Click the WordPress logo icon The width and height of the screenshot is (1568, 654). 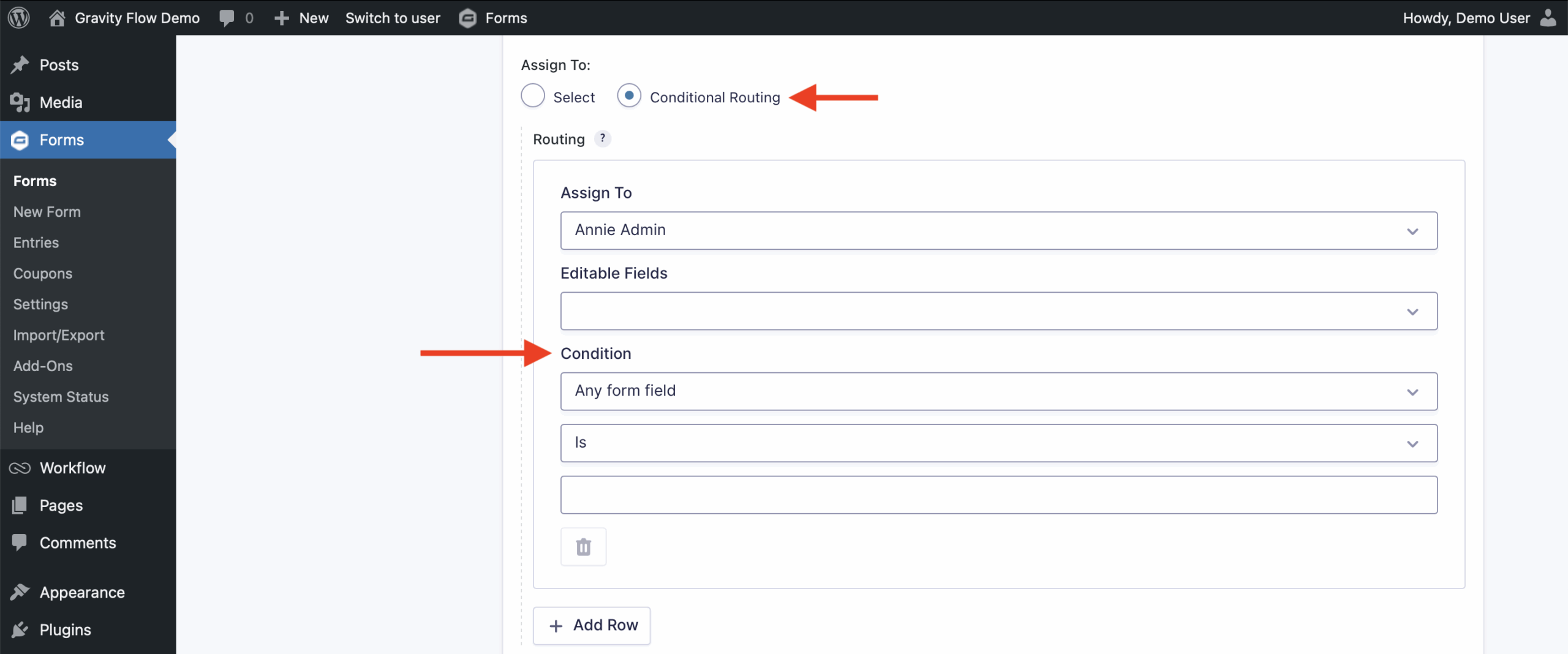pyautogui.click(x=19, y=18)
